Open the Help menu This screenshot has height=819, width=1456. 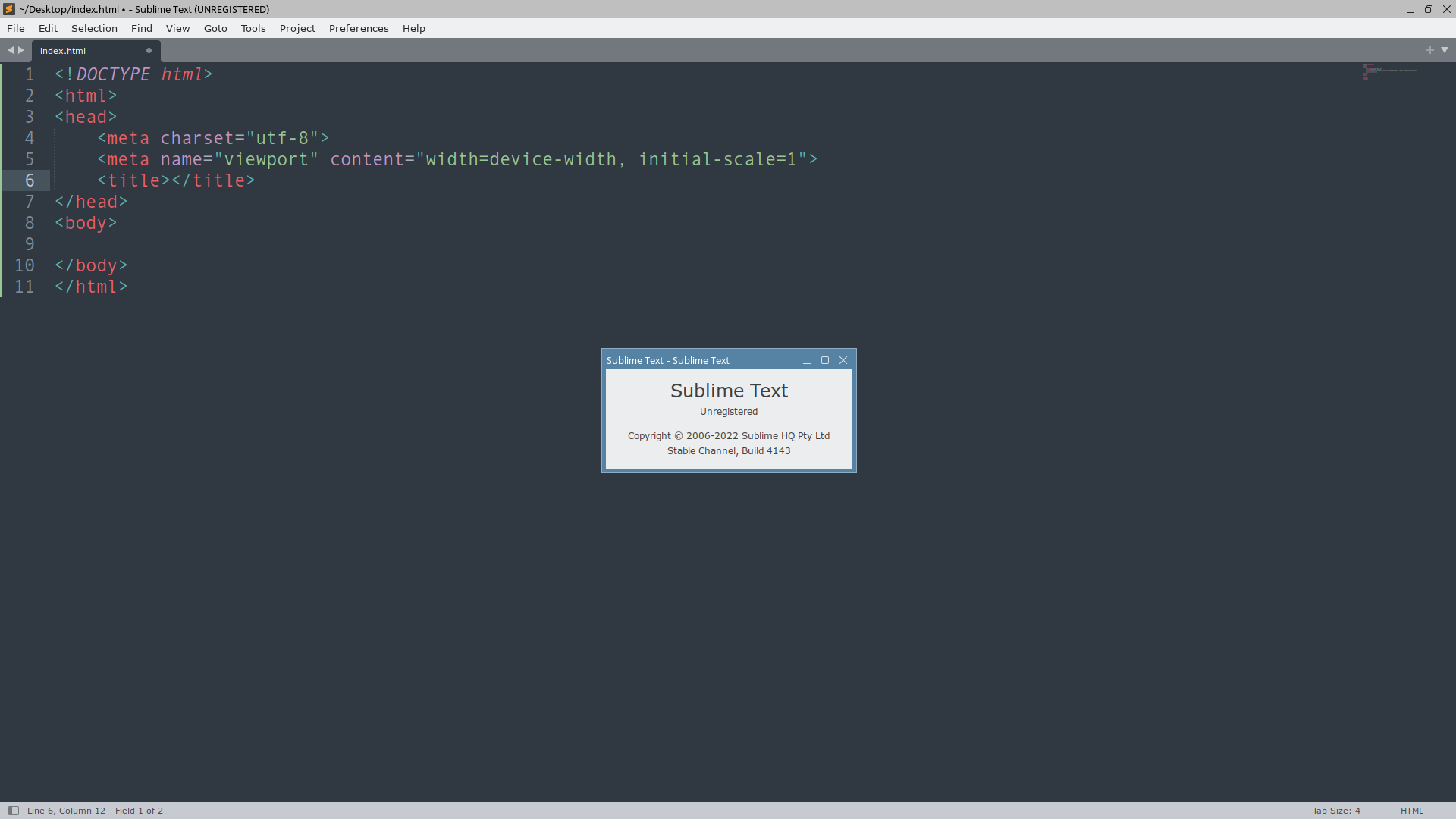[x=414, y=28]
